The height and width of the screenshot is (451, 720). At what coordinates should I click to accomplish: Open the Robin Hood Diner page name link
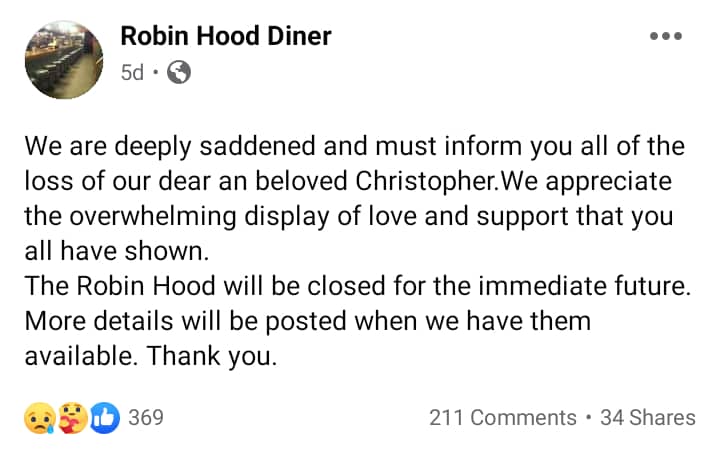tap(225, 36)
